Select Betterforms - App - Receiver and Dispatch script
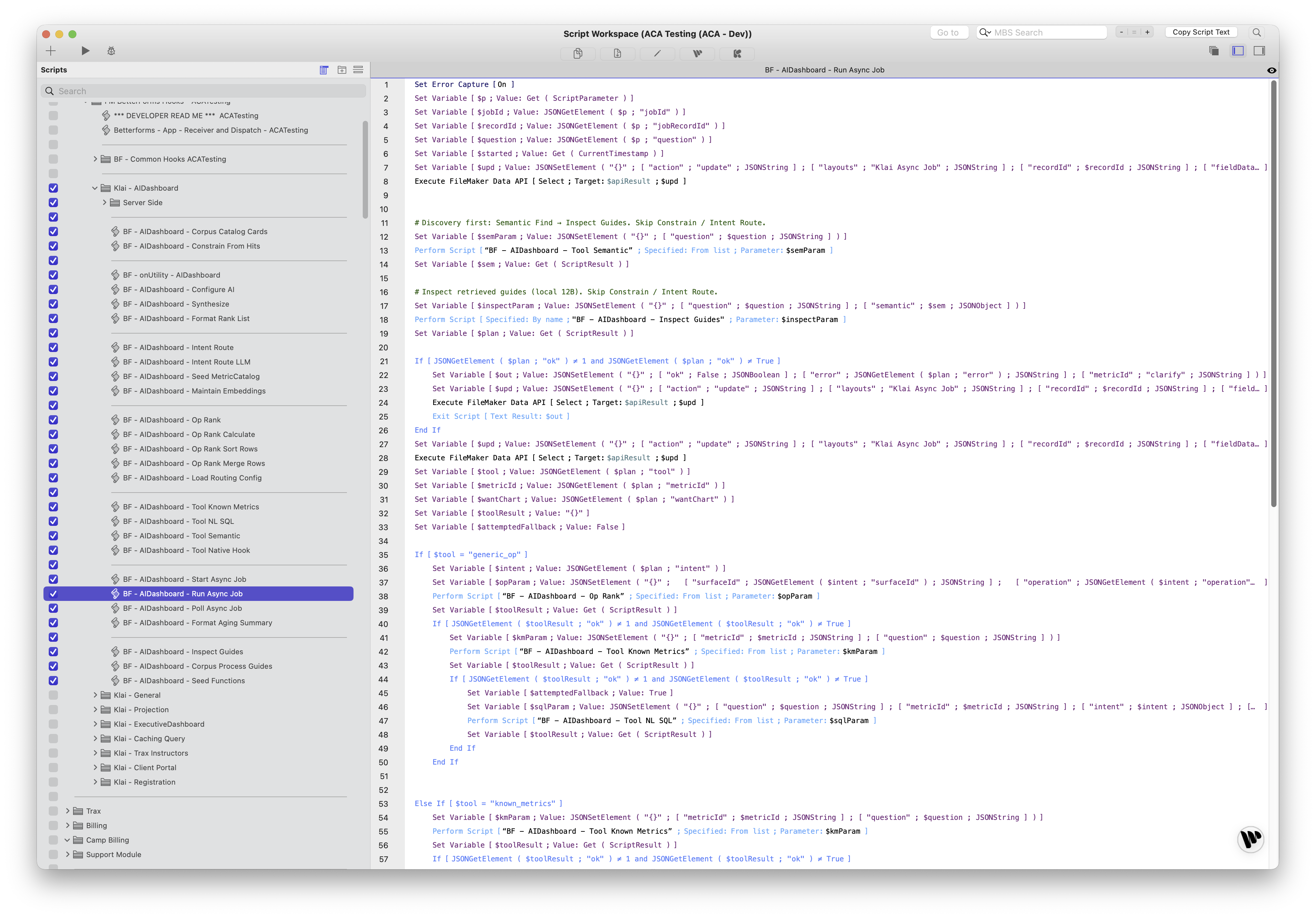This screenshot has height=918, width=1316. point(211,130)
